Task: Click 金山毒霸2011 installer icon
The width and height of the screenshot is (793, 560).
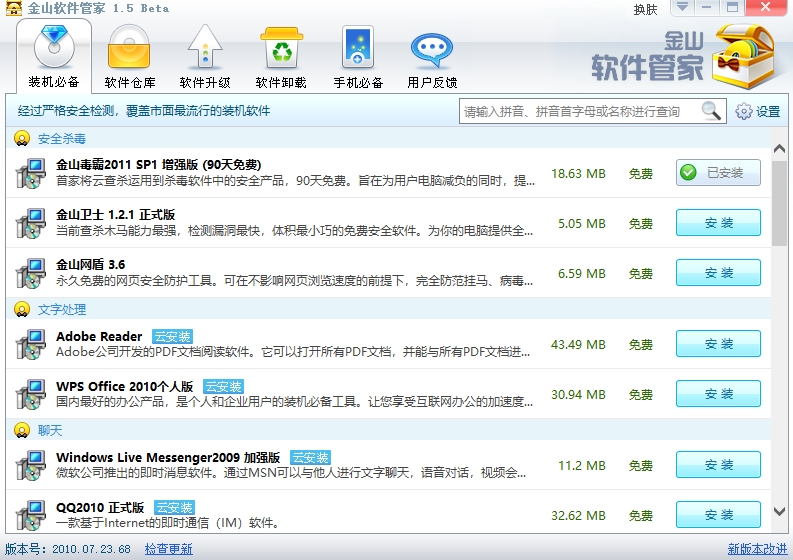Action: 31,174
